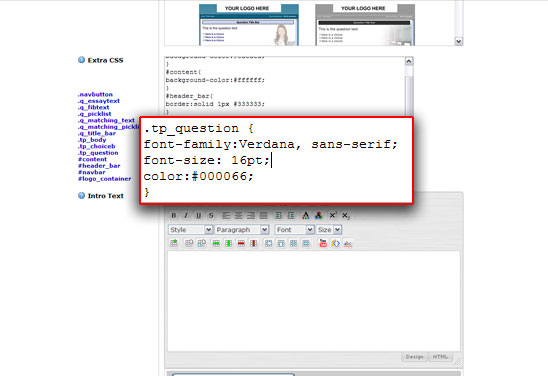This screenshot has width=548, height=376.
Task: Toggle italic formatting in the editor toolbar
Action: (x=186, y=216)
